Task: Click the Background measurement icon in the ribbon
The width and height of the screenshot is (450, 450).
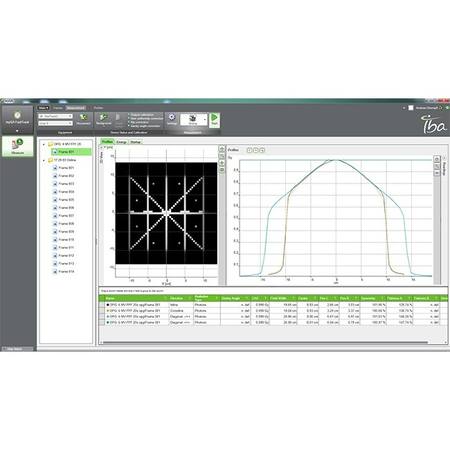Action: [x=104, y=118]
